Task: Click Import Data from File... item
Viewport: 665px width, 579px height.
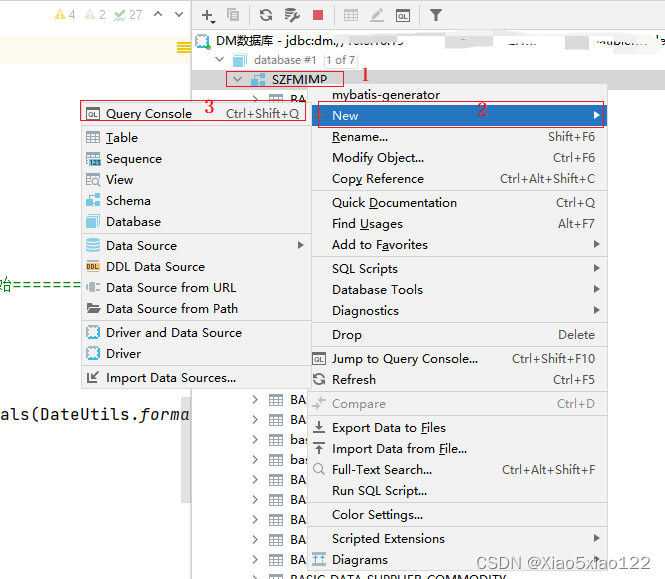Action: [459, 448]
